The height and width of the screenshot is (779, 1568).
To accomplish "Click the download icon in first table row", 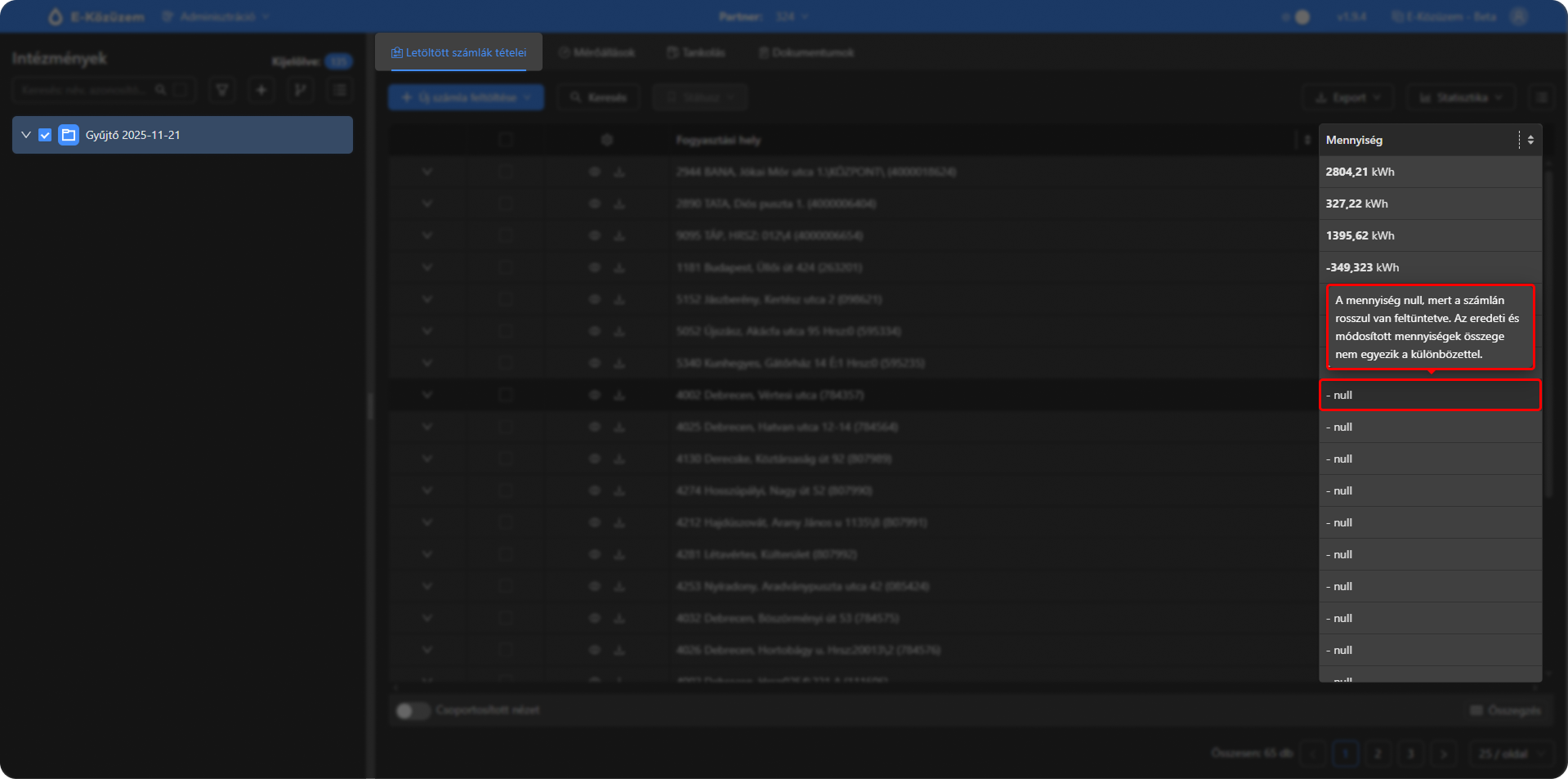I will click(619, 172).
